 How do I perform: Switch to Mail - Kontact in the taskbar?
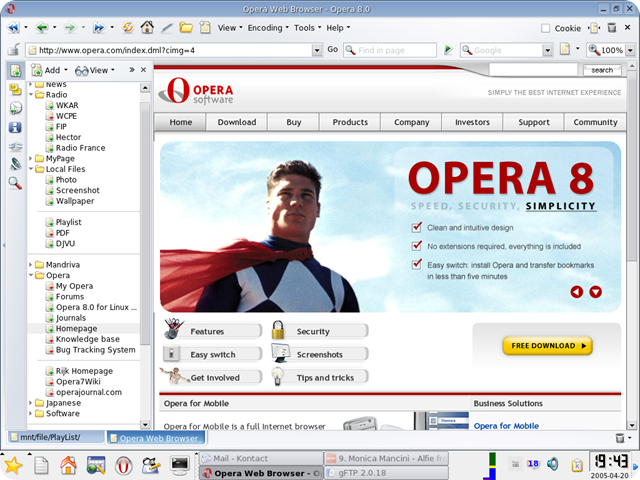click(x=261, y=458)
